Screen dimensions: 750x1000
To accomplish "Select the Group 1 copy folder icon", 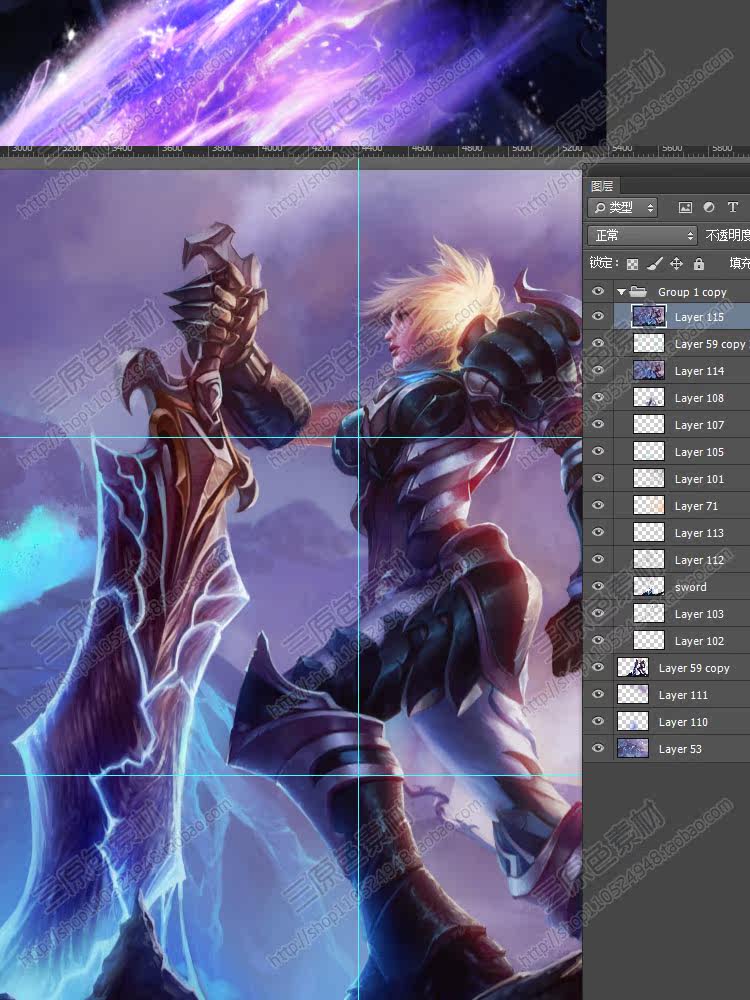I will [x=638, y=292].
